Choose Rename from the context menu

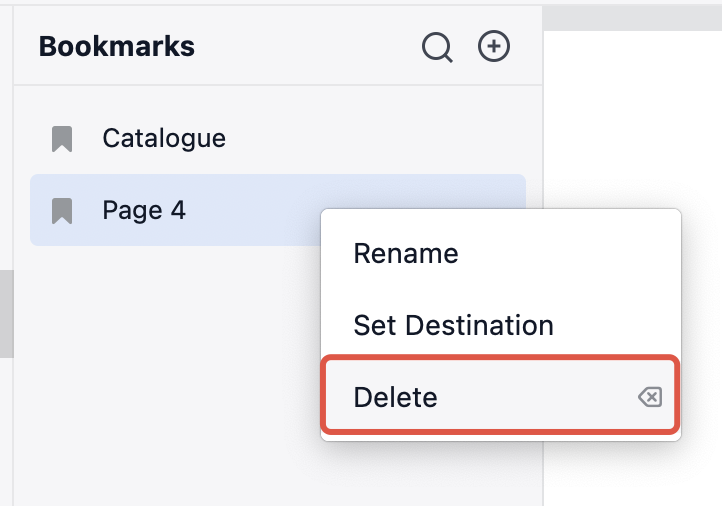click(x=406, y=254)
